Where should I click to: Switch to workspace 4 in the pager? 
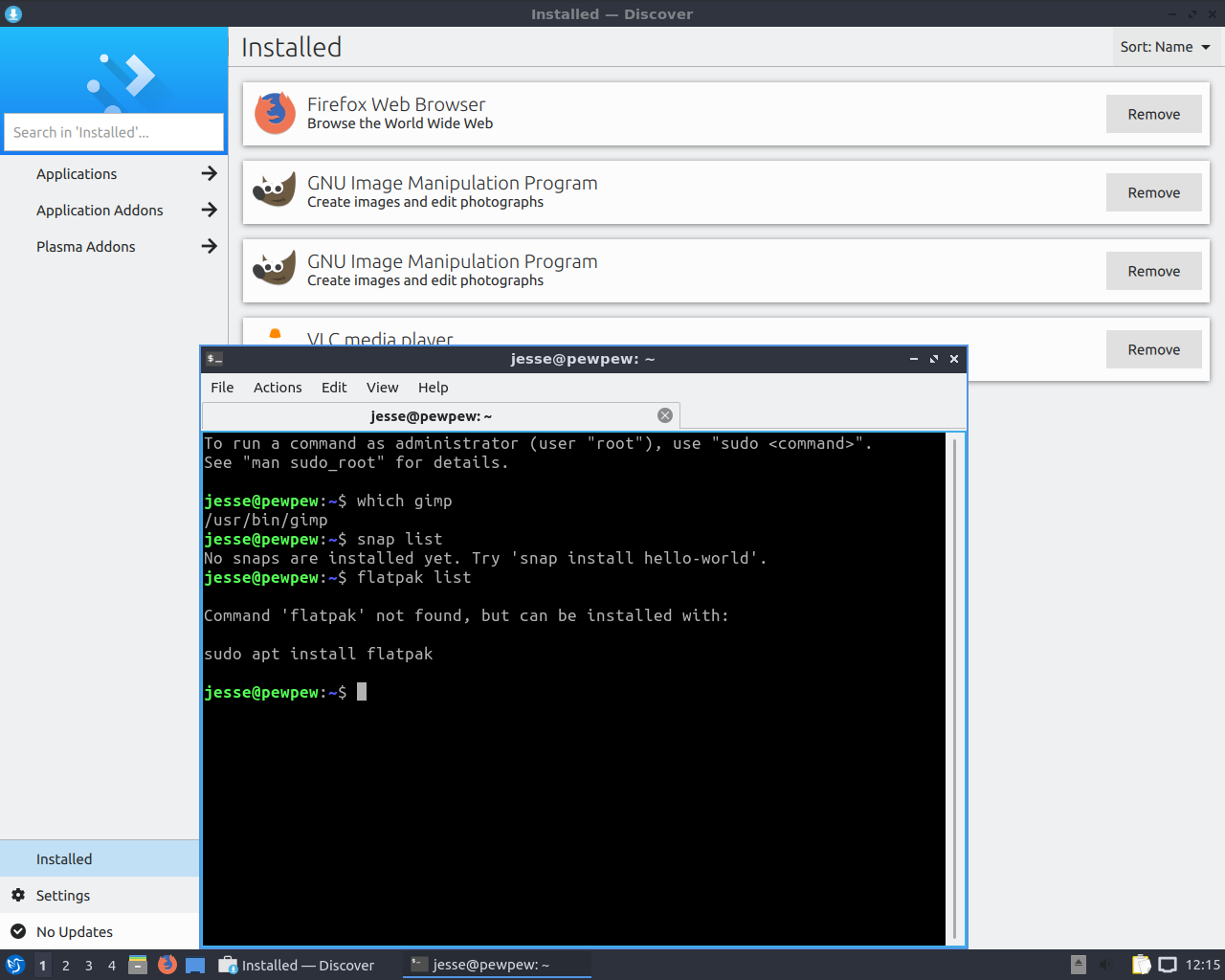(112, 965)
